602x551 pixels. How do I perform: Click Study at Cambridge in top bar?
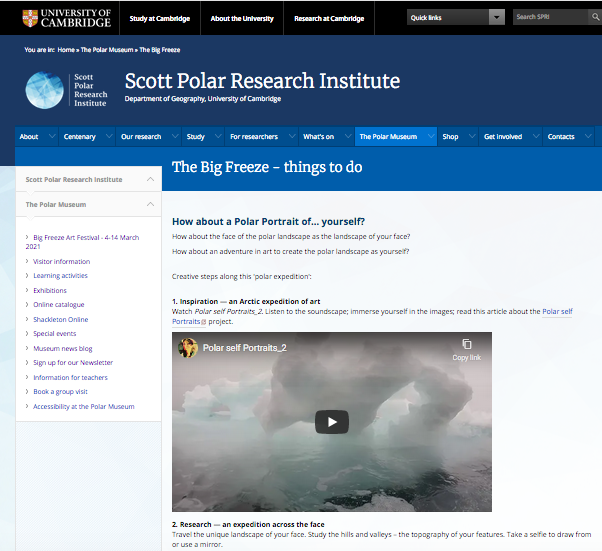[160, 18]
